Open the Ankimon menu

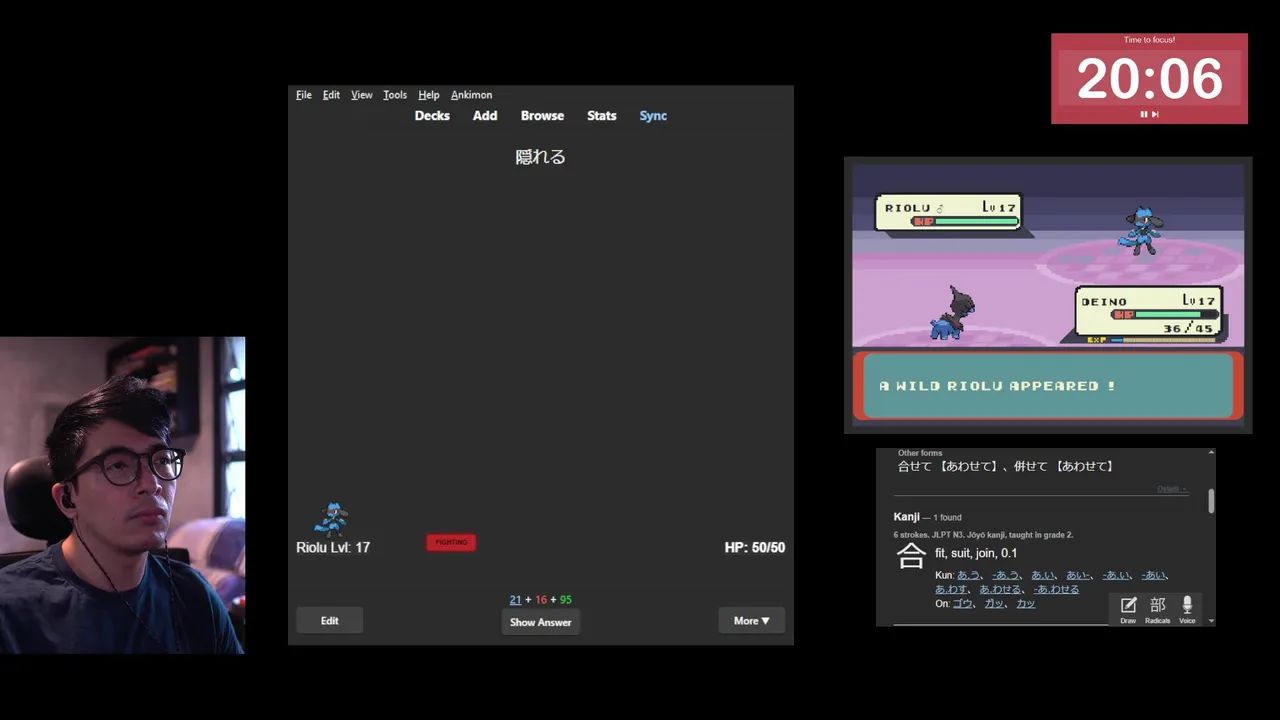(x=471, y=95)
